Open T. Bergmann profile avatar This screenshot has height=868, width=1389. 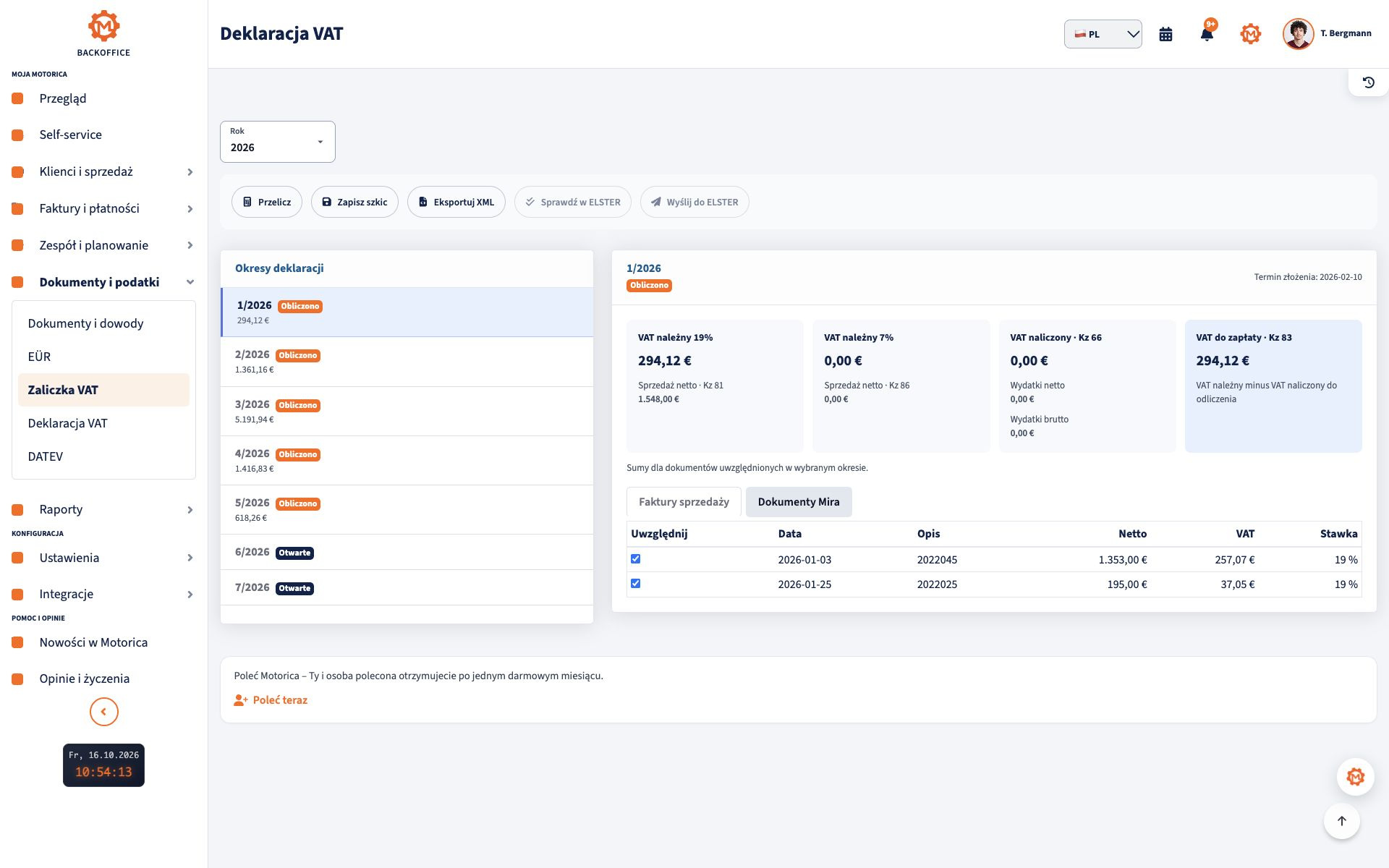pyautogui.click(x=1298, y=34)
